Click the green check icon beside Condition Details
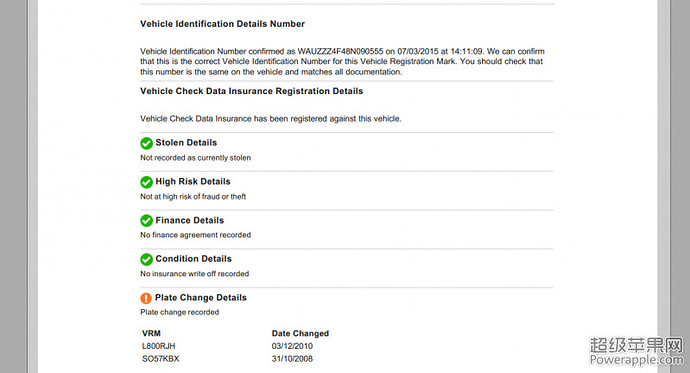 coord(147,260)
